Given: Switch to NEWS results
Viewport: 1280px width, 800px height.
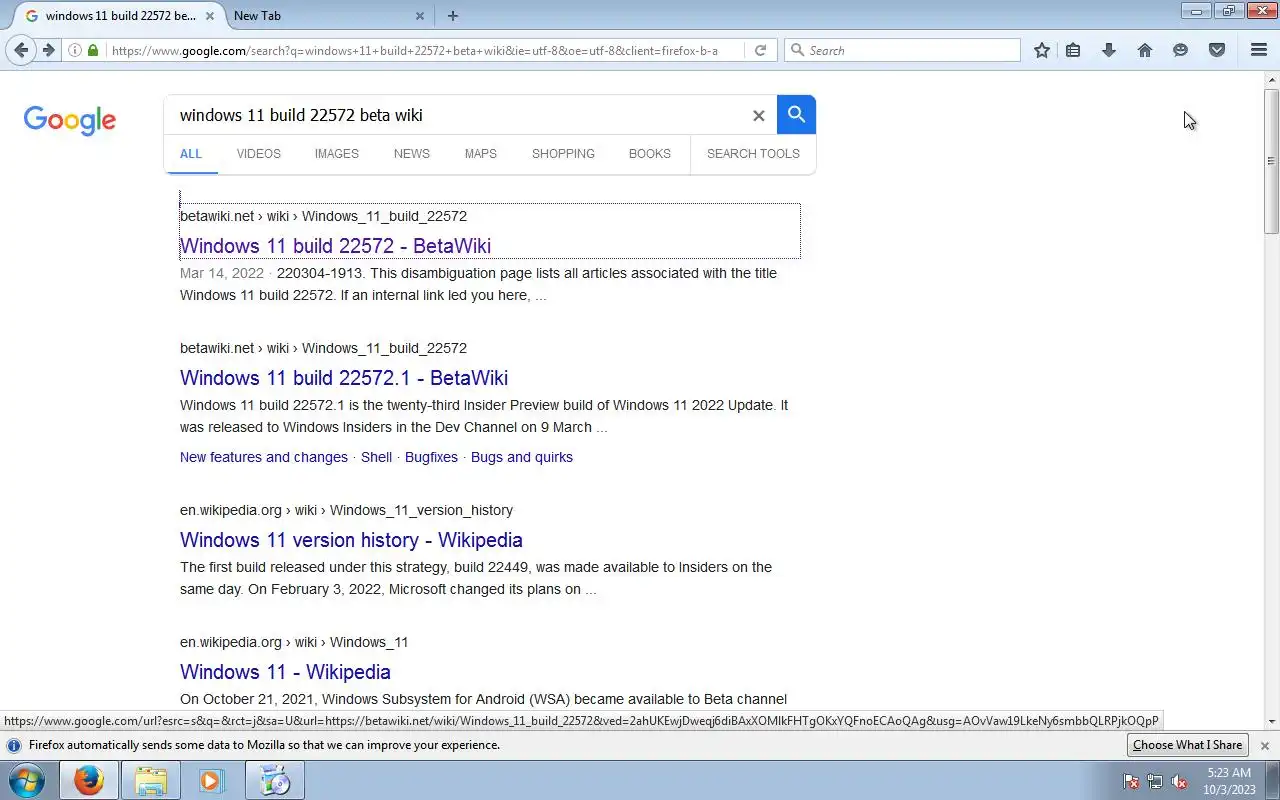Looking at the screenshot, I should [411, 154].
